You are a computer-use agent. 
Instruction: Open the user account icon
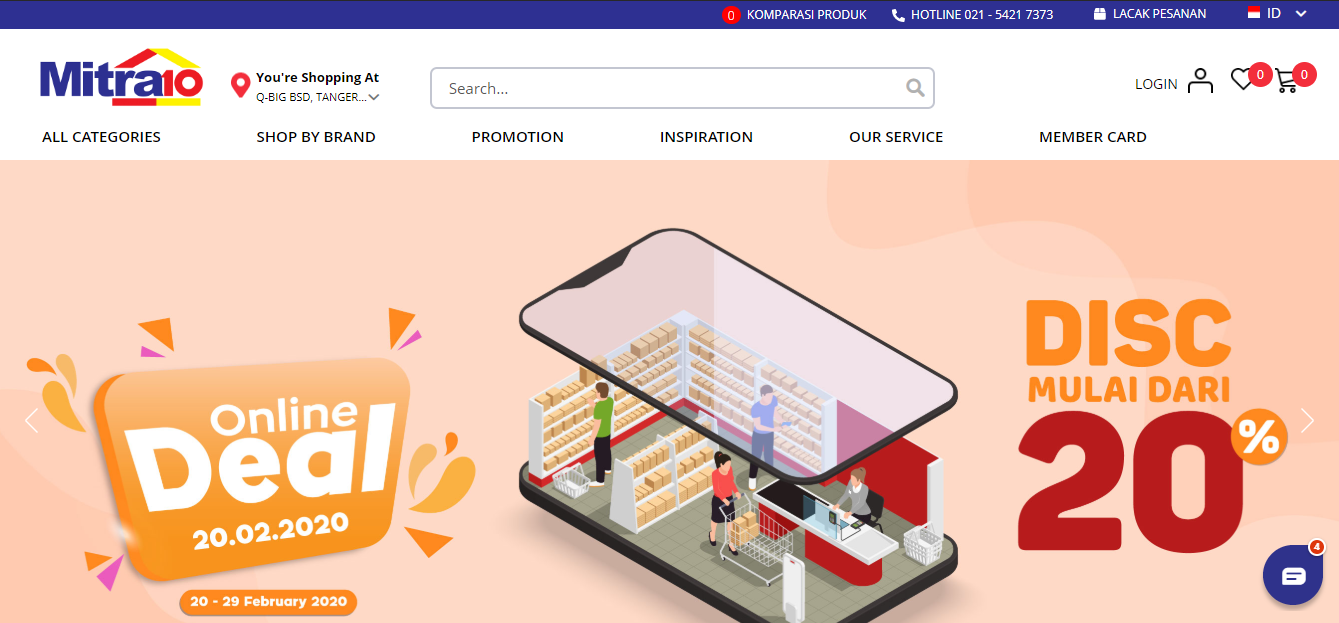click(1200, 81)
